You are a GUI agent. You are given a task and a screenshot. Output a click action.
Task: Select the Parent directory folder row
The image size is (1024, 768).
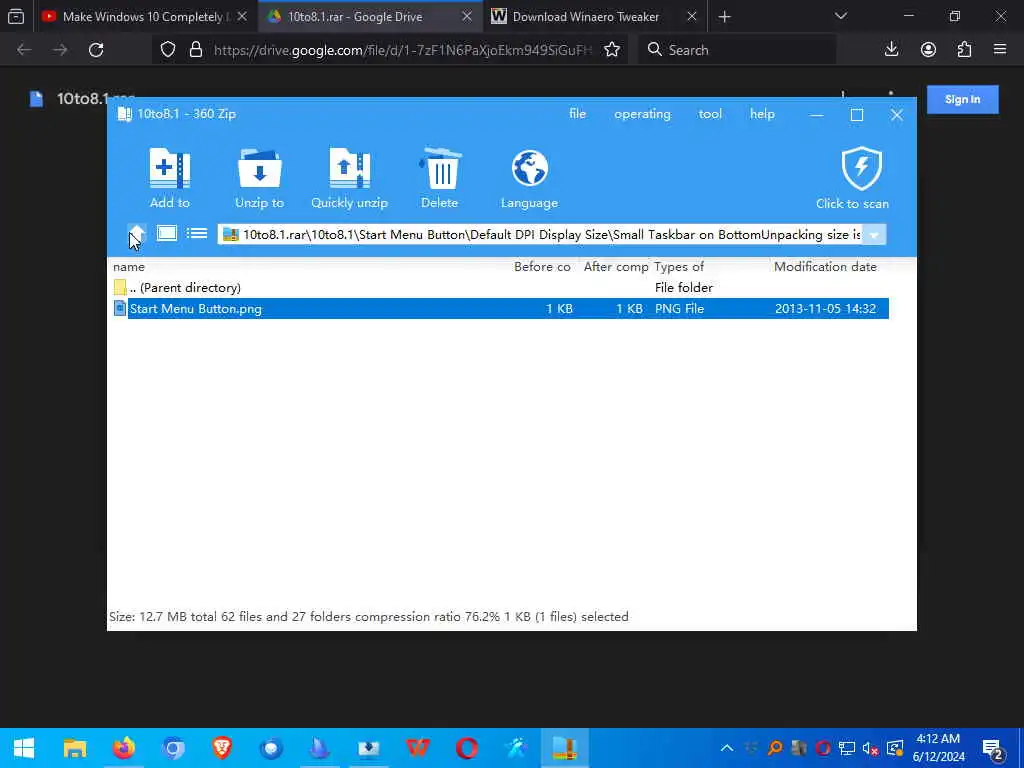[500, 287]
